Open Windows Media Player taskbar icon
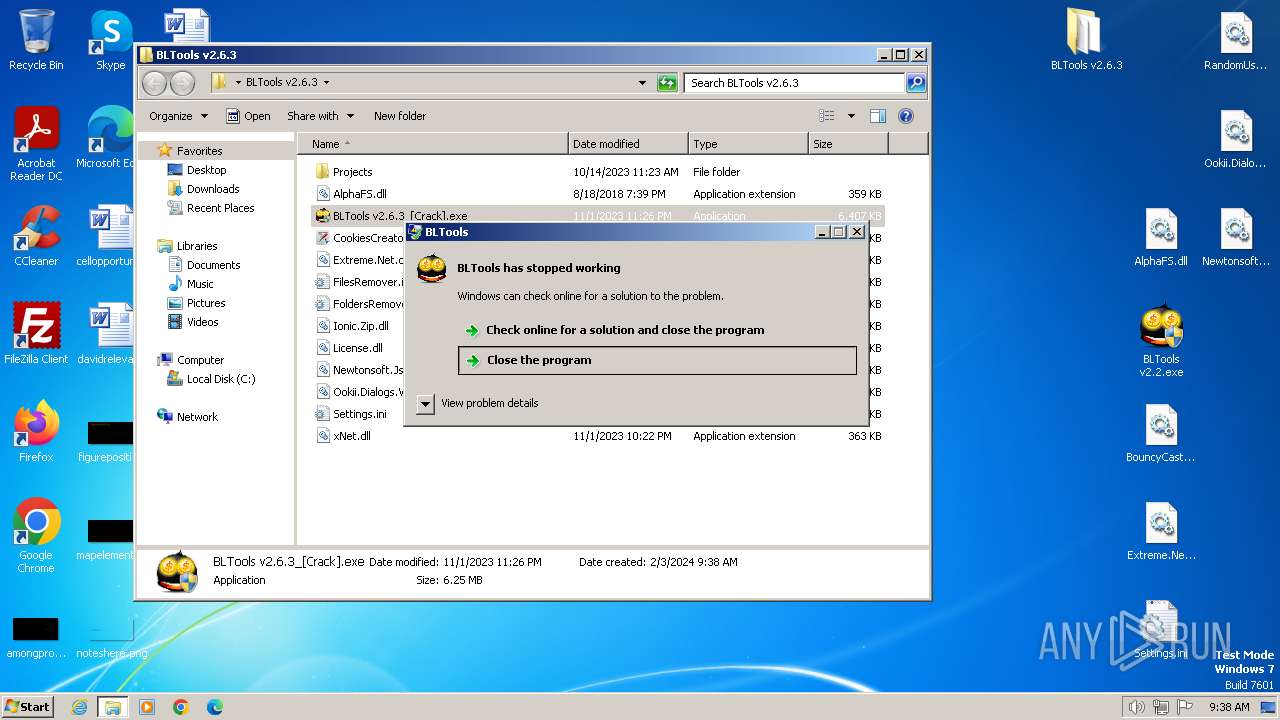Screen dimensions: 1280x720 click(147, 707)
